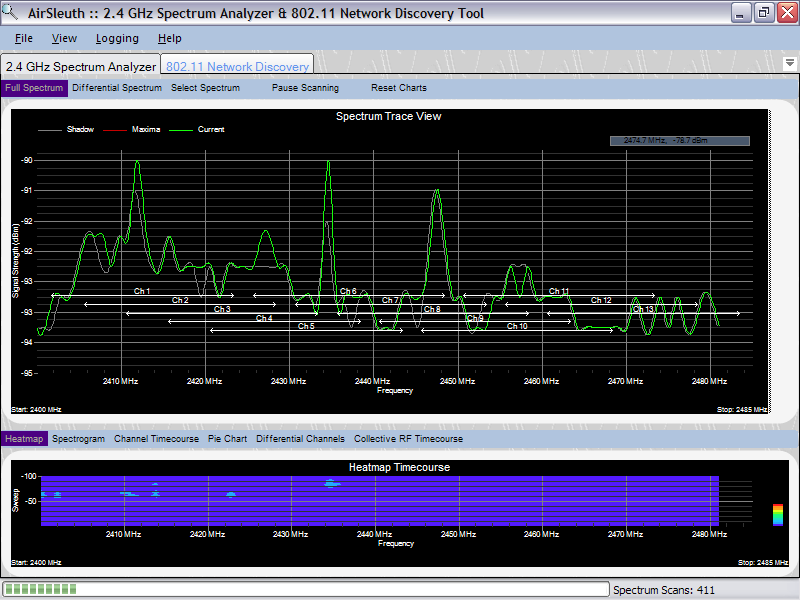Screen dimensions: 800x600
Task: Click the trace view Start: 2400 MHz label
Action: [x=36, y=410]
